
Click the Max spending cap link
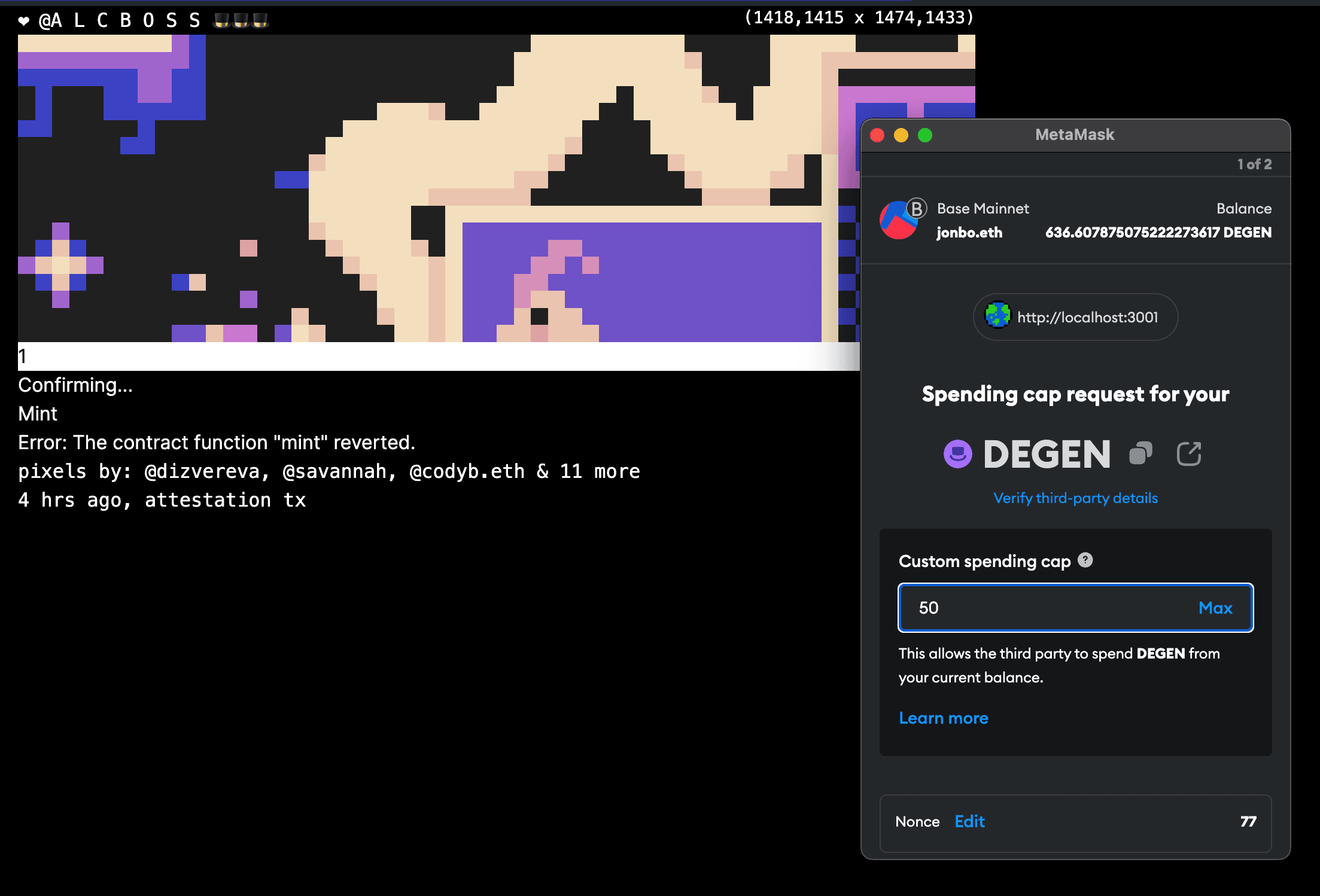pyautogui.click(x=1215, y=608)
